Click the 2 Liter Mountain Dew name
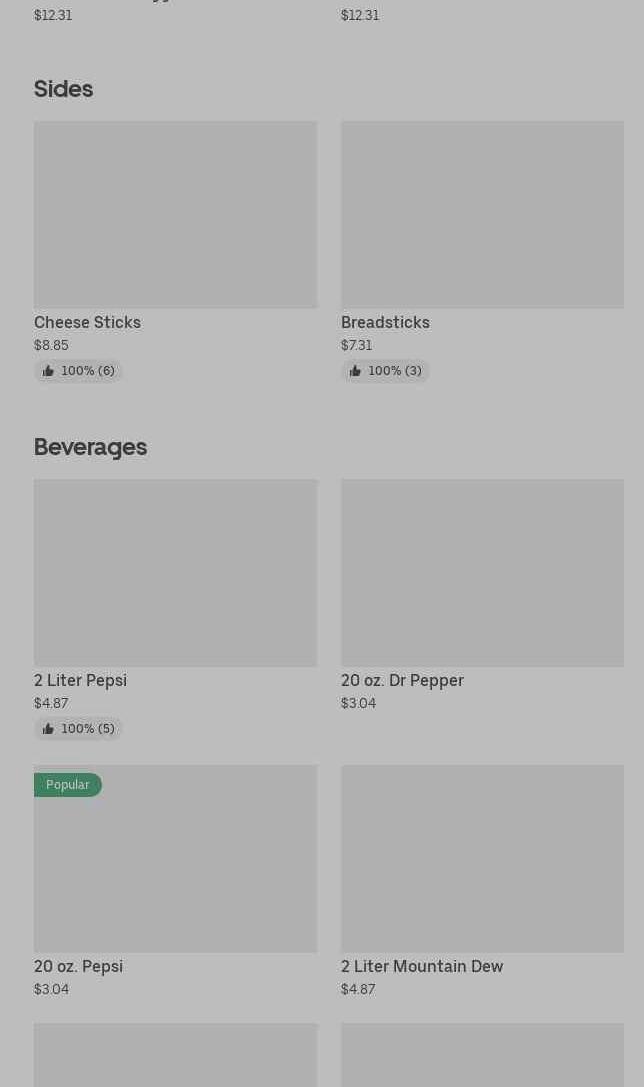This screenshot has width=644, height=1087. (422, 966)
